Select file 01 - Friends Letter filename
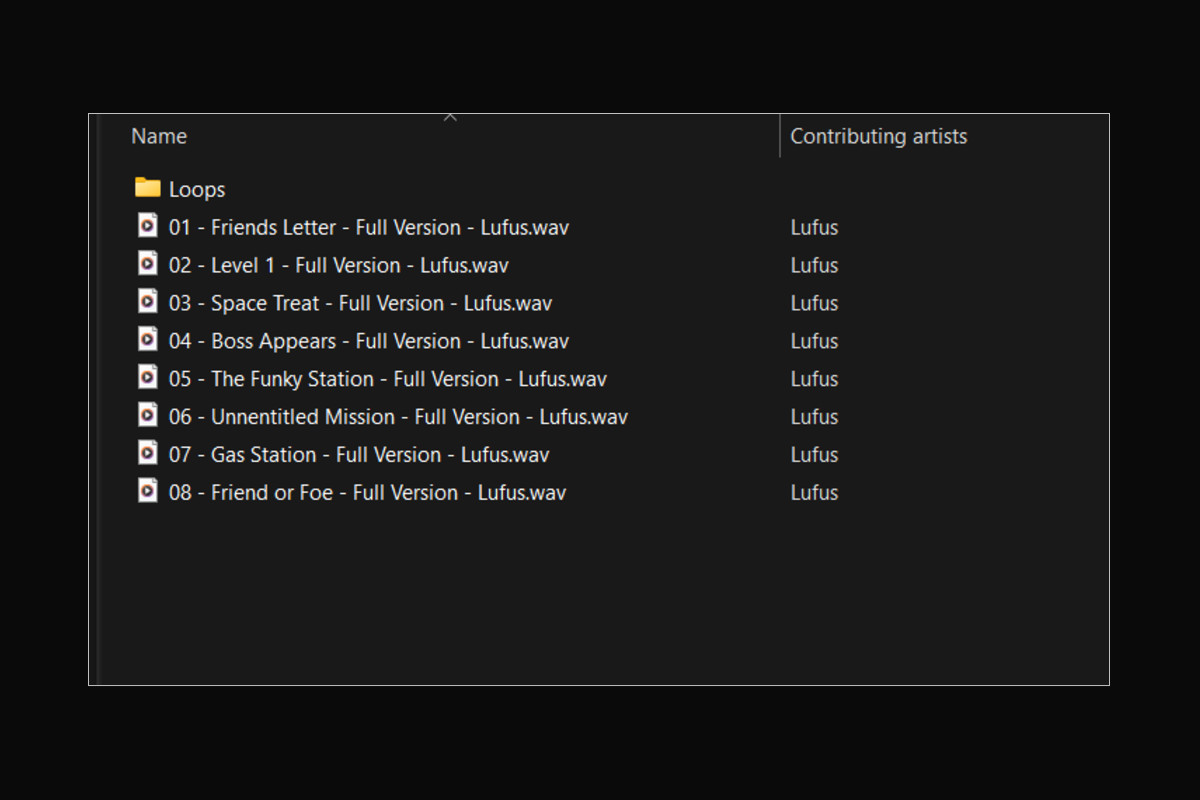This screenshot has height=800, width=1200. tap(368, 227)
